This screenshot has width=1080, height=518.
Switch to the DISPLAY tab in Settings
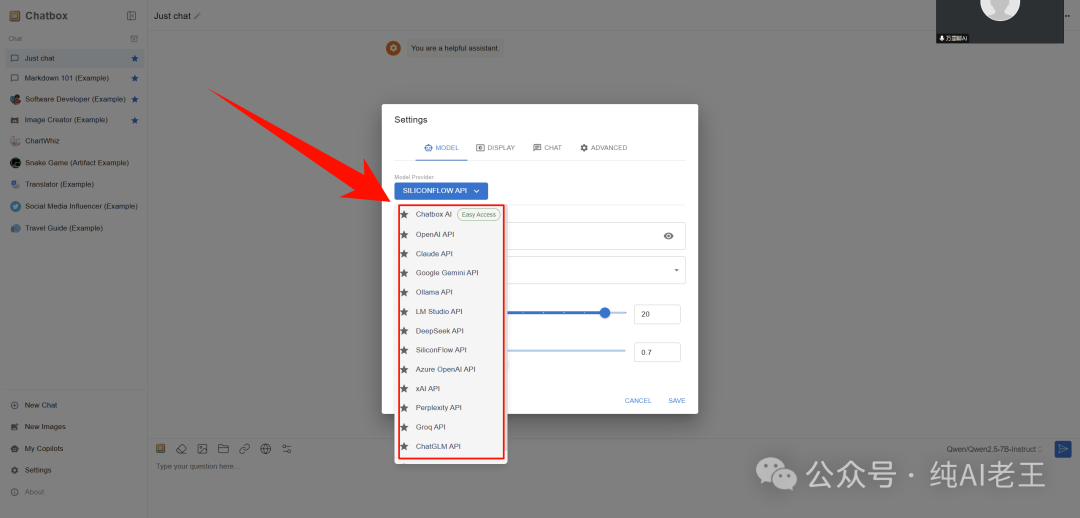pyautogui.click(x=495, y=147)
